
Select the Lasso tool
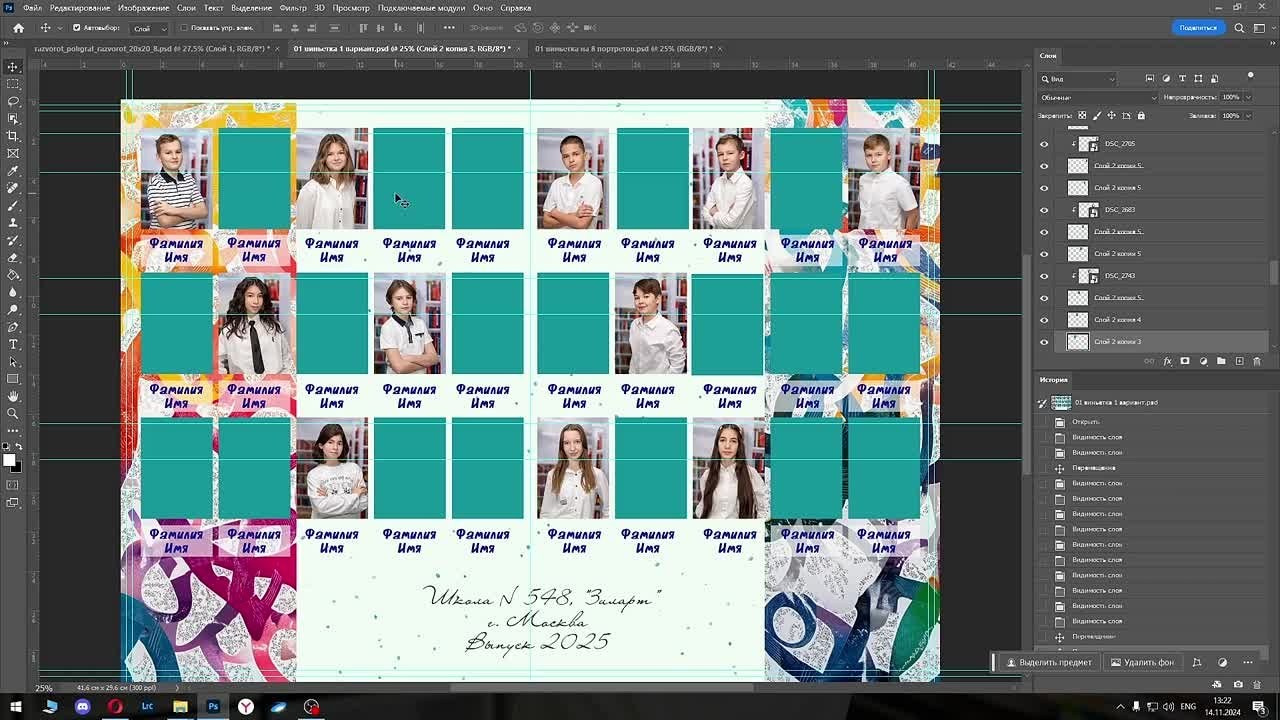(13, 101)
